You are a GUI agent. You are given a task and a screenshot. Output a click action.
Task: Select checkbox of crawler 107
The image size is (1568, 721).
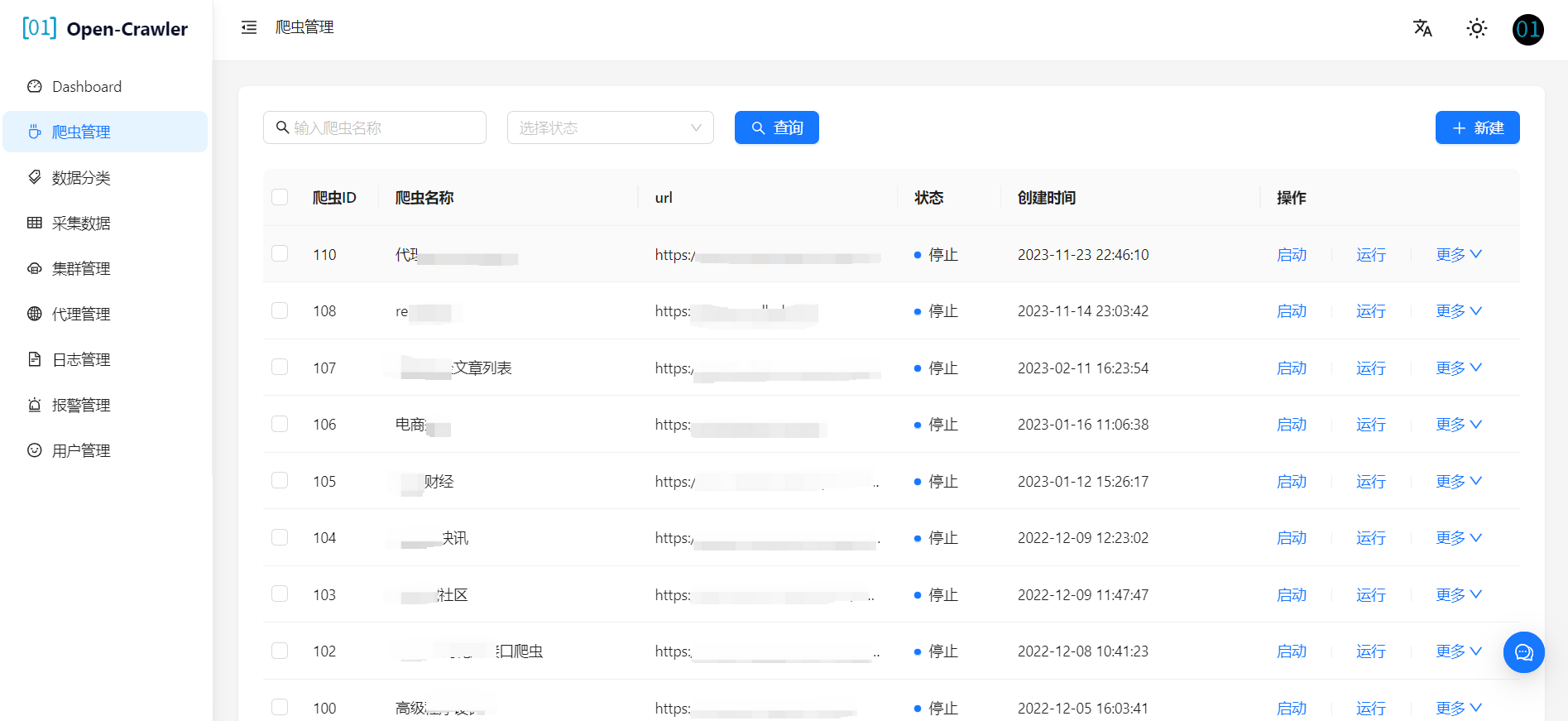coord(280,367)
